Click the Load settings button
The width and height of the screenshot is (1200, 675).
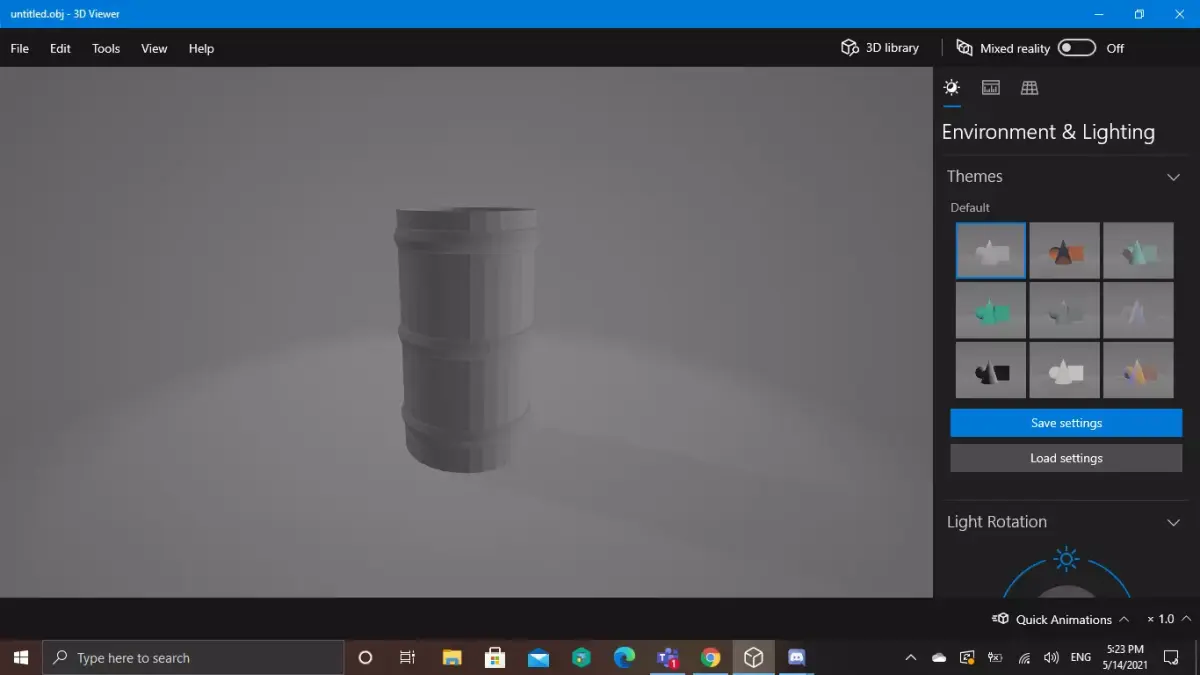[1066, 458]
